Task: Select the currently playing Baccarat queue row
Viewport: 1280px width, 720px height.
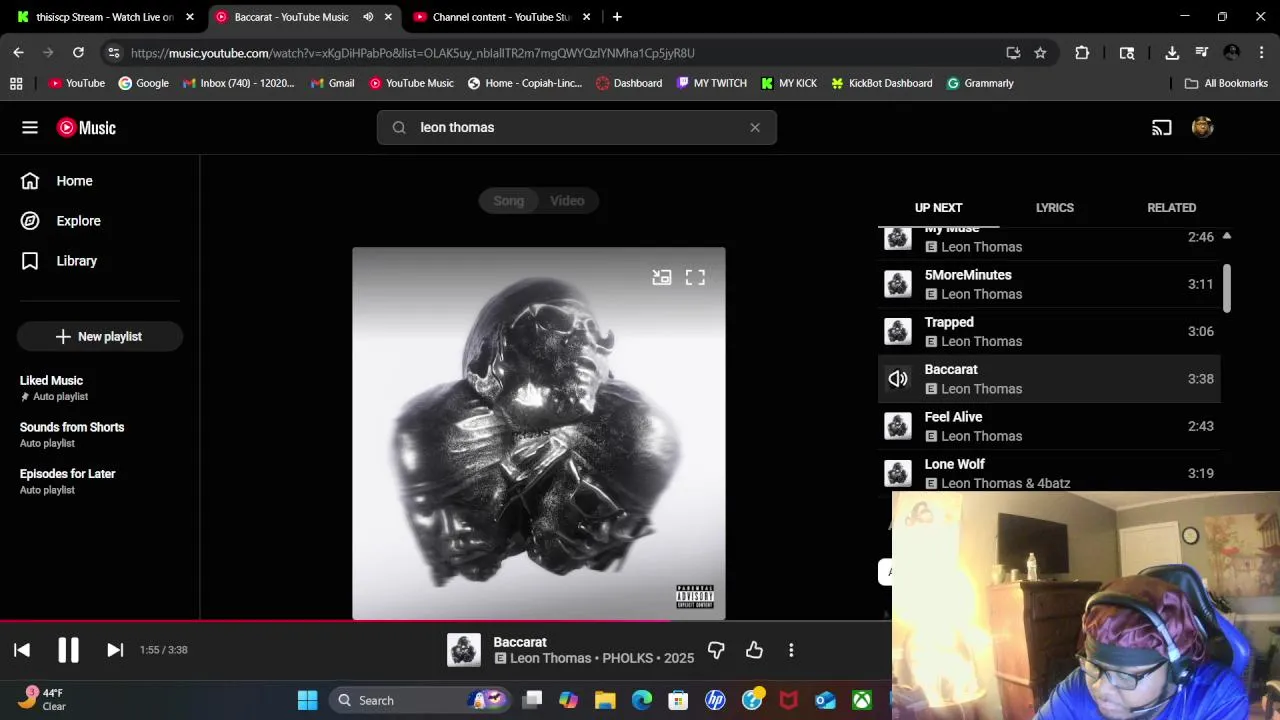Action: pos(1049,379)
